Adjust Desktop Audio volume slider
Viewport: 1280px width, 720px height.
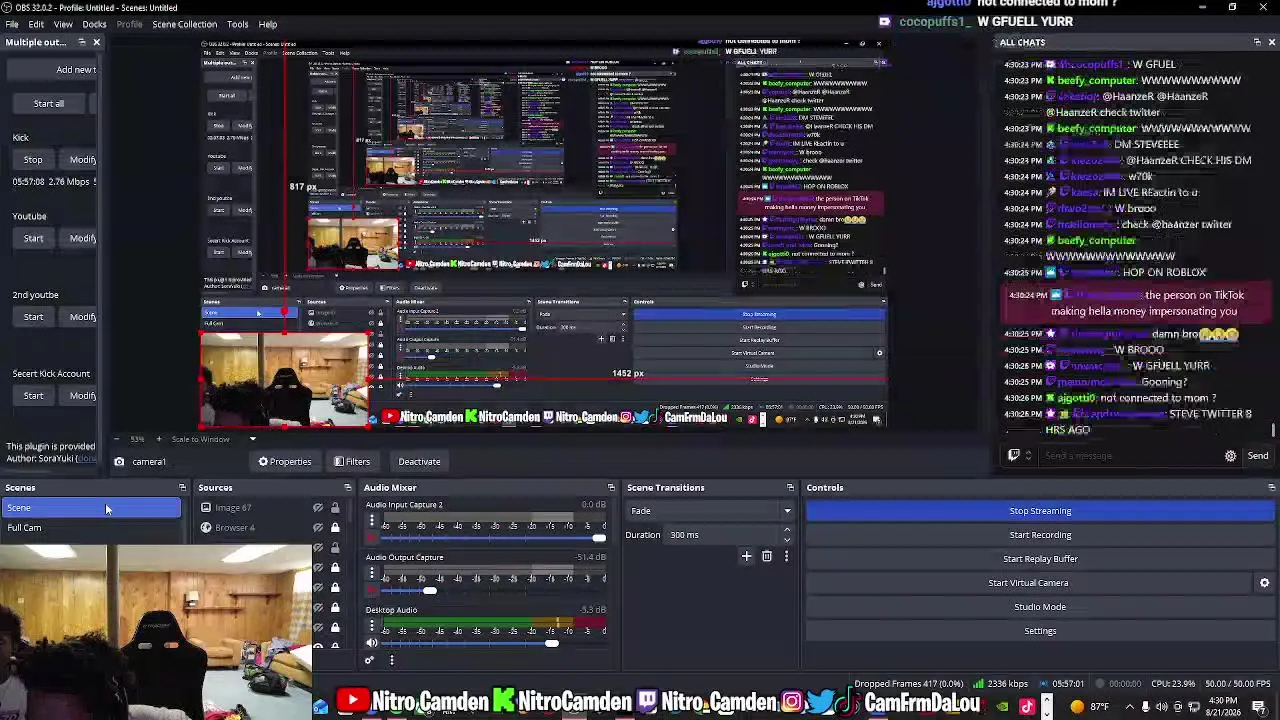495,643
